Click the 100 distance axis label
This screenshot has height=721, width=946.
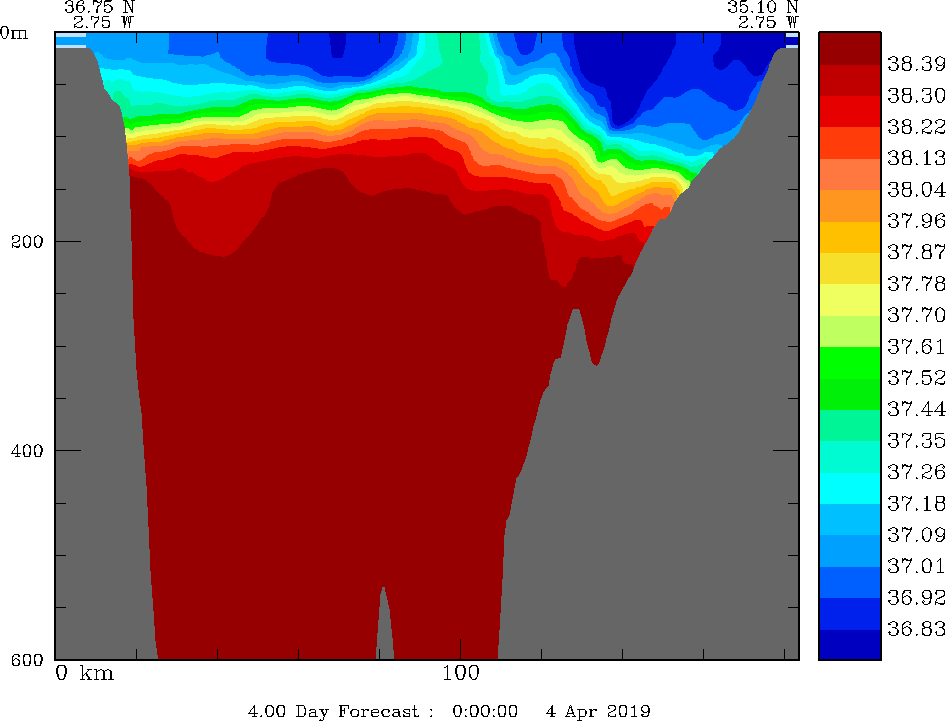coord(460,674)
